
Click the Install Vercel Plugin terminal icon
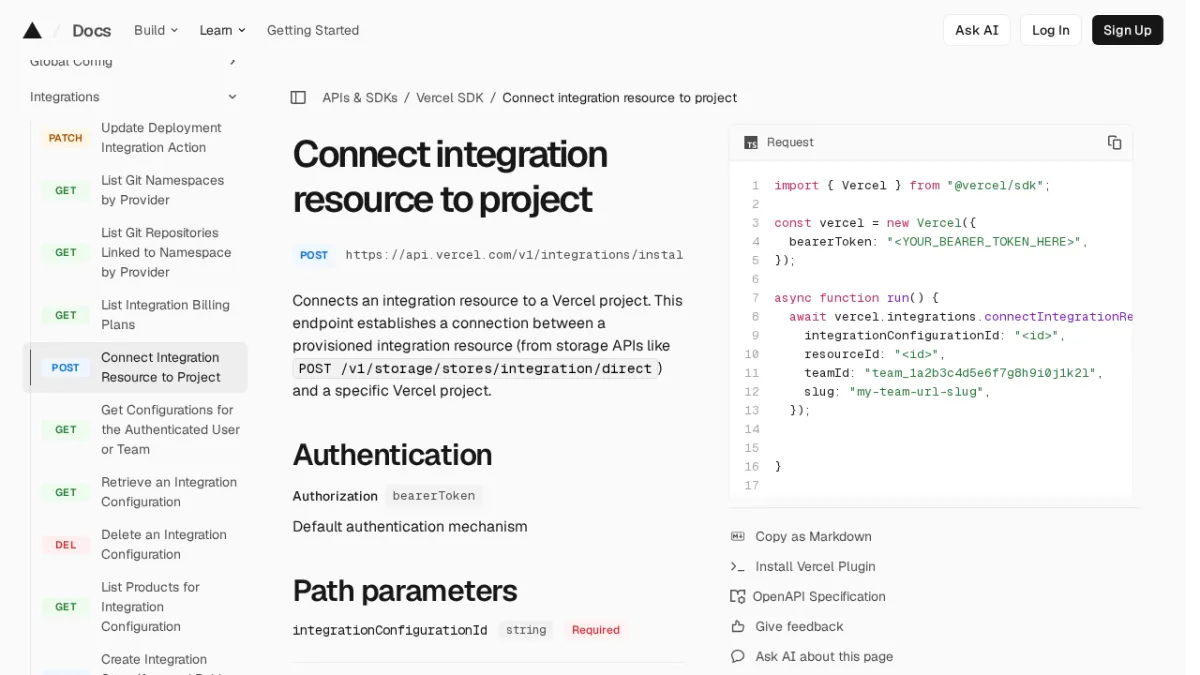pyautogui.click(x=738, y=567)
